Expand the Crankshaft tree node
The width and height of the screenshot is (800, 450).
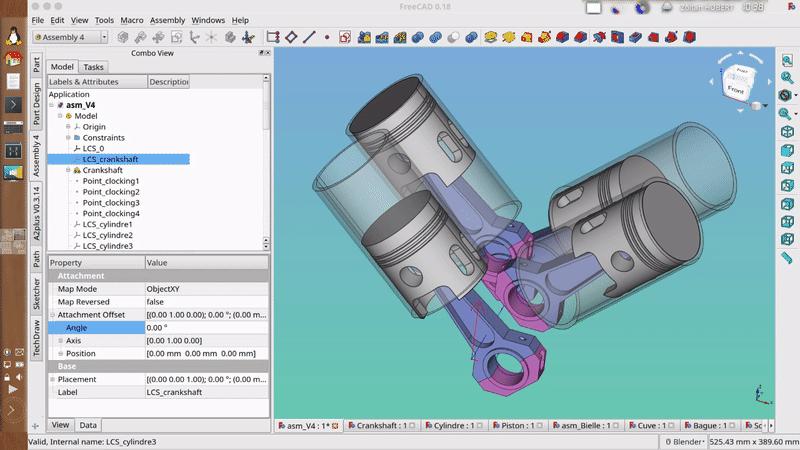(x=68, y=170)
